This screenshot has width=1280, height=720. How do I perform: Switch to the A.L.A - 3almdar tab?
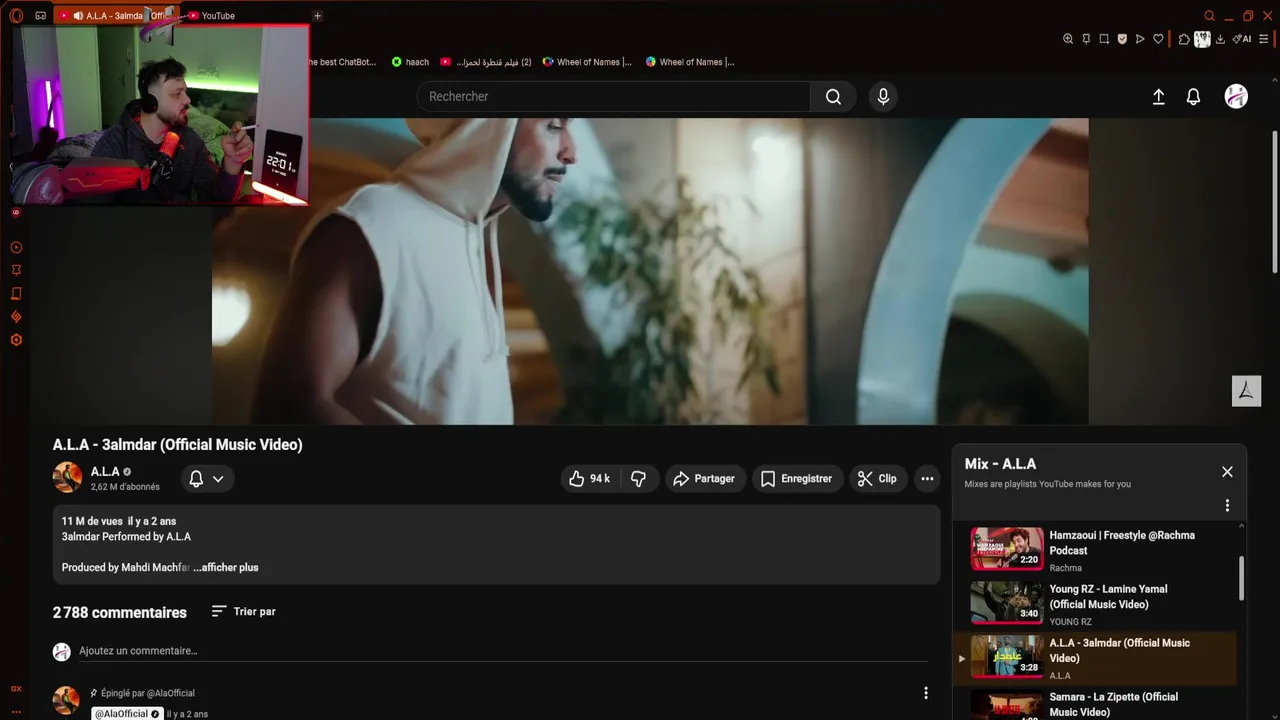[x=118, y=16]
